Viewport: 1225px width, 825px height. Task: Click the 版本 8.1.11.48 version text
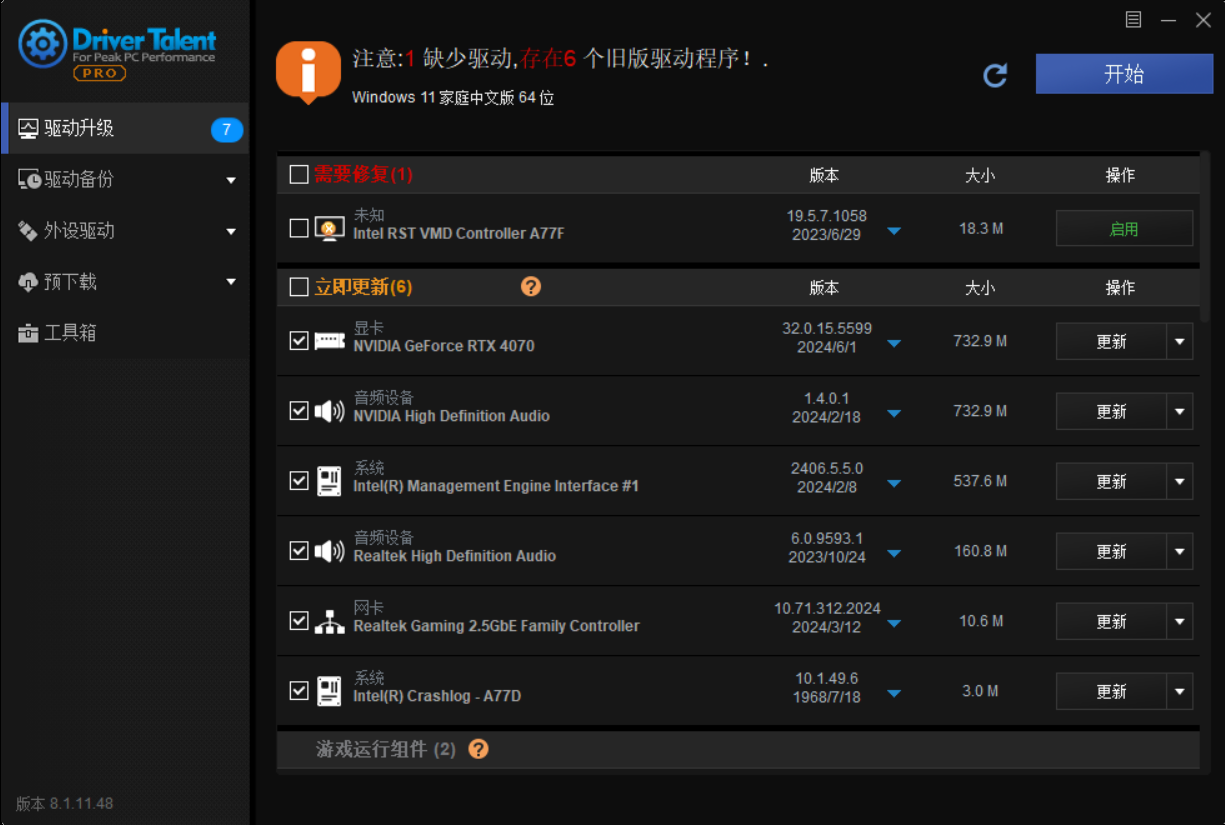(x=65, y=803)
